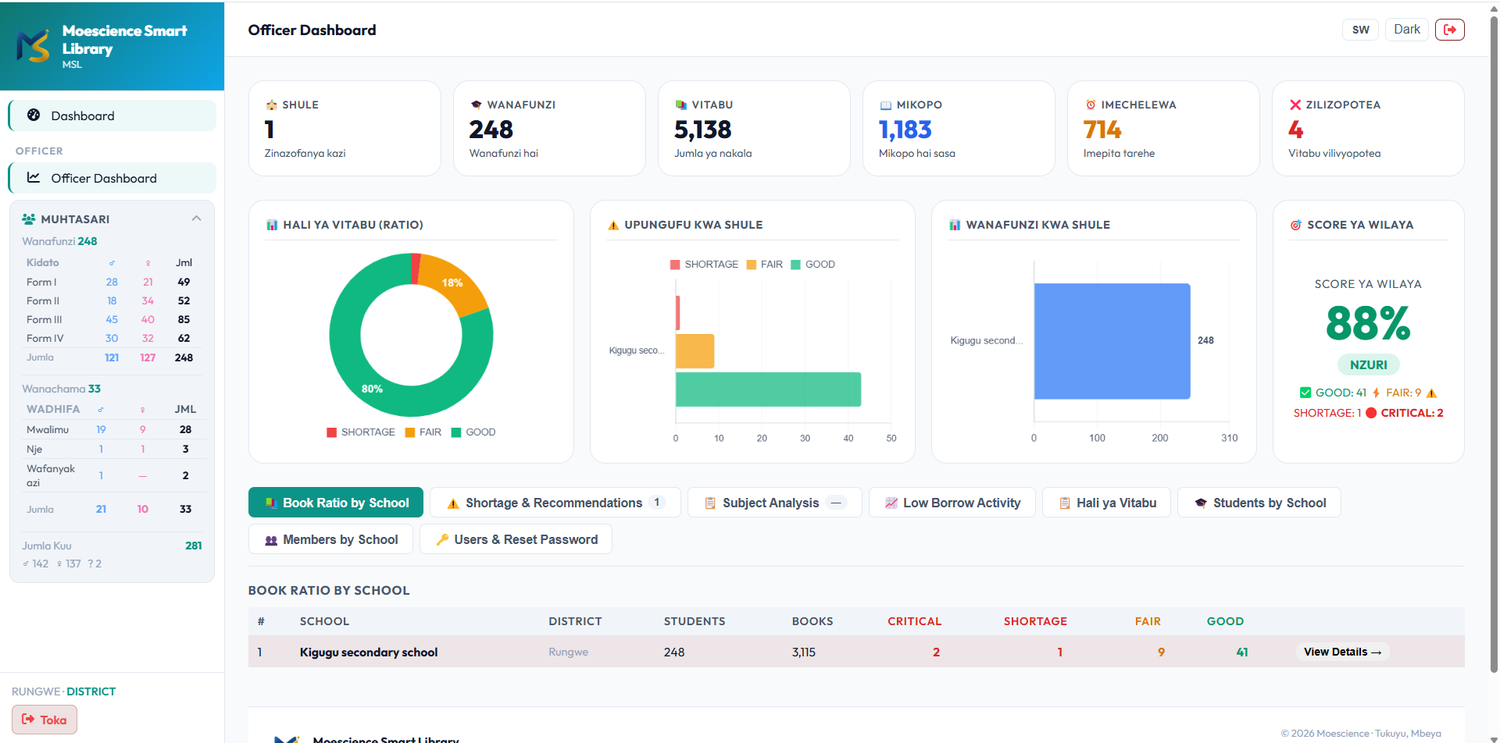The image size is (1500, 743).
Task: Click the red logout icon button
Action: click(x=1449, y=30)
